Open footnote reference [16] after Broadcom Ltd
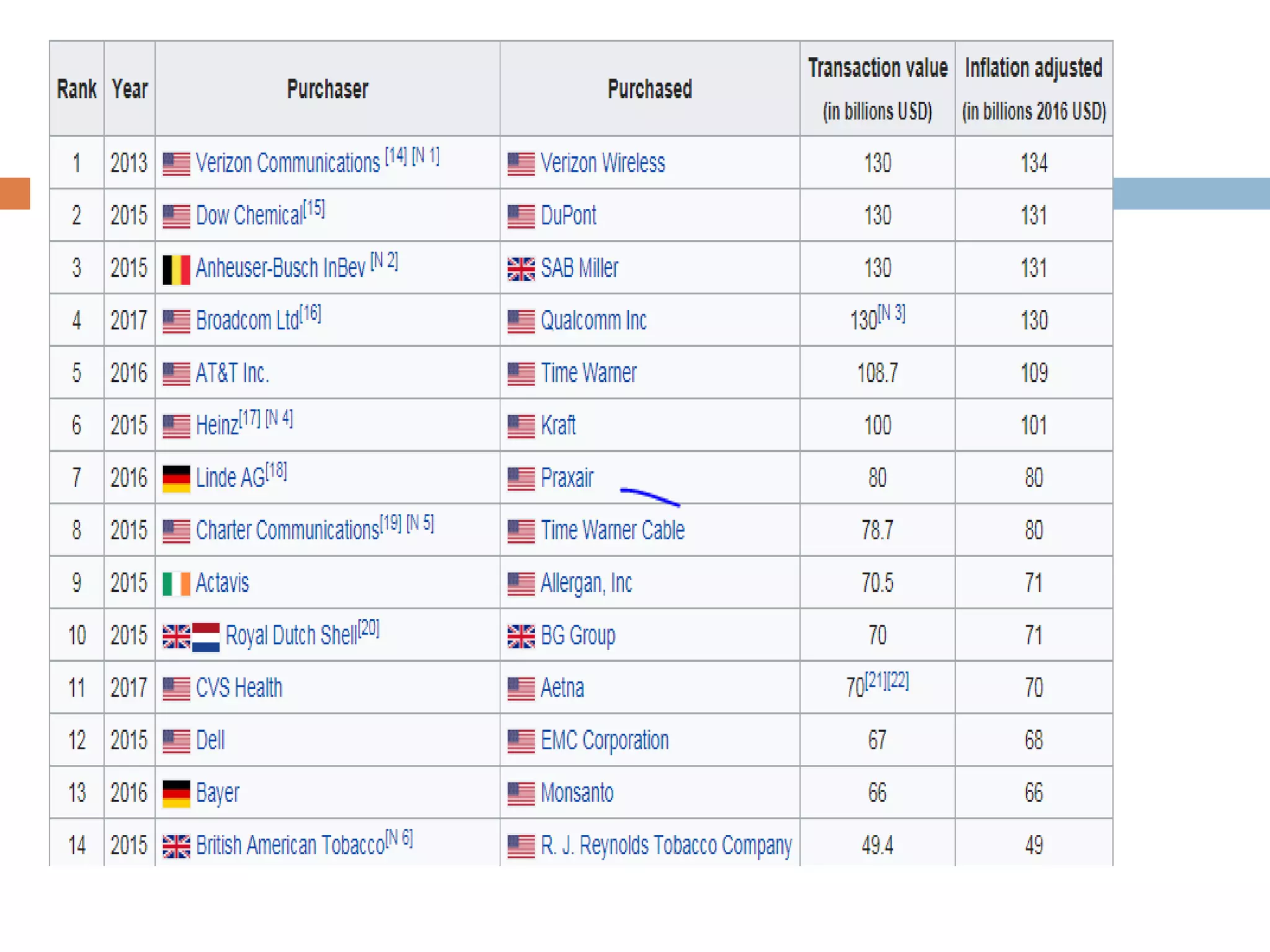1270x952 pixels. pyautogui.click(x=311, y=314)
